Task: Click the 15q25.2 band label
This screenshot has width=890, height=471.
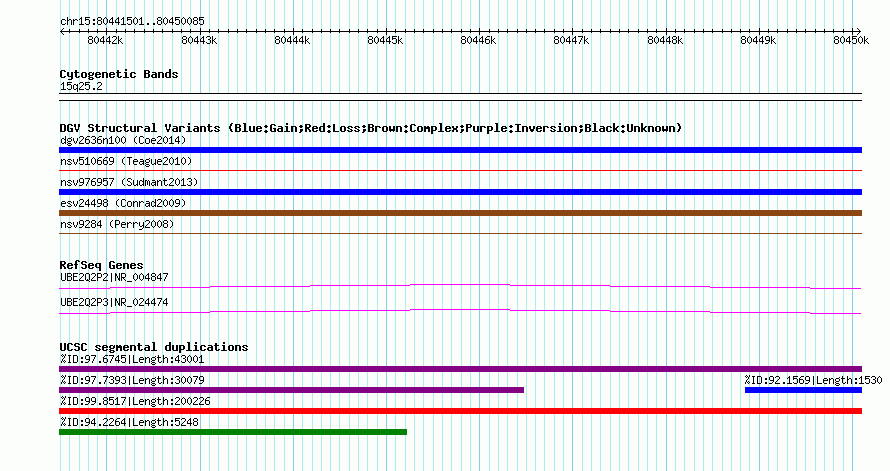Action: pos(81,86)
